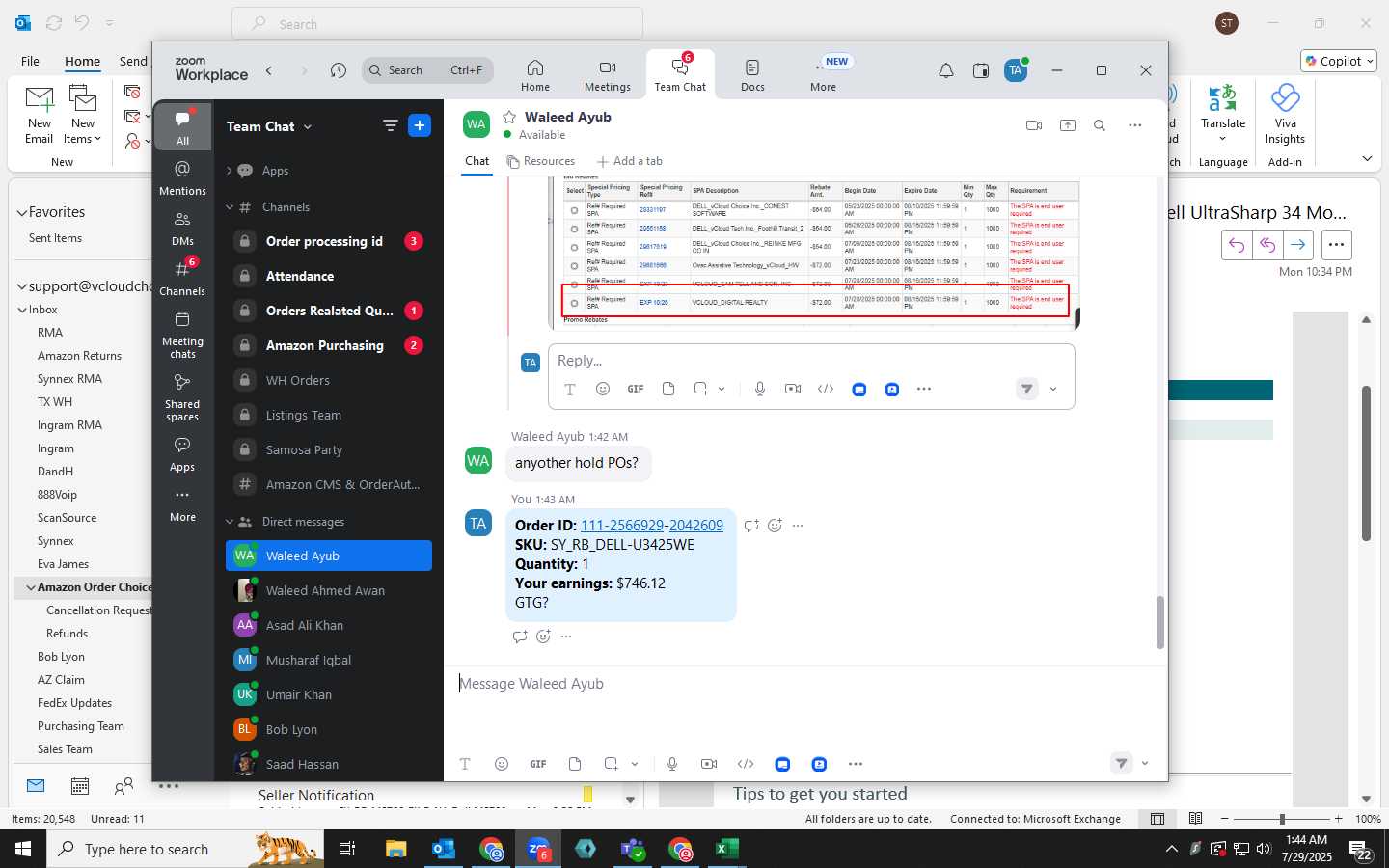Open Zoom Home tab
This screenshot has height=868, width=1389.
click(x=535, y=75)
